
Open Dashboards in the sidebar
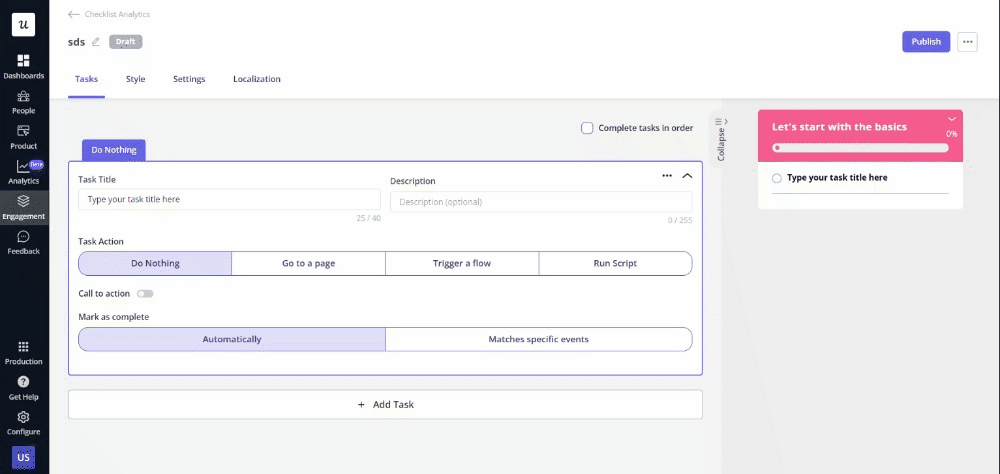pos(23,62)
